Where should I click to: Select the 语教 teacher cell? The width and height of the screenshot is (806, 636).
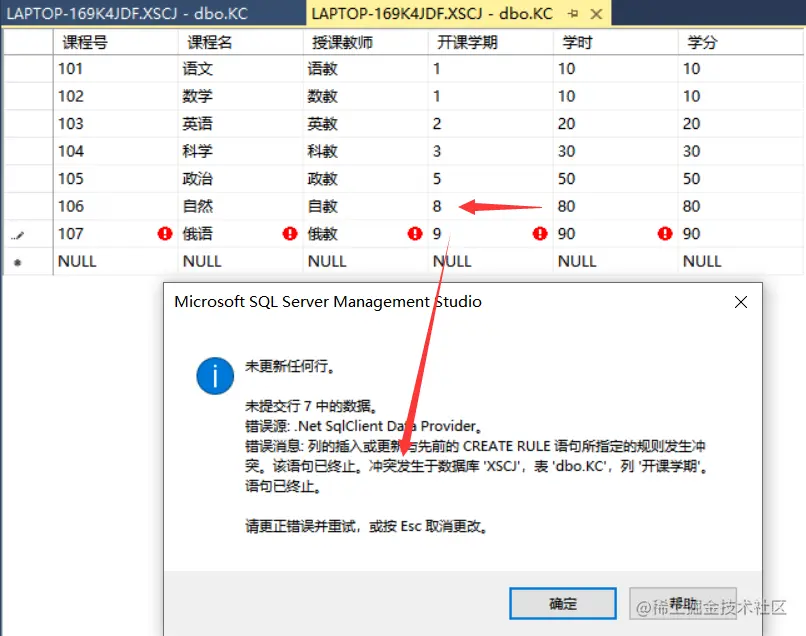tap(365, 69)
